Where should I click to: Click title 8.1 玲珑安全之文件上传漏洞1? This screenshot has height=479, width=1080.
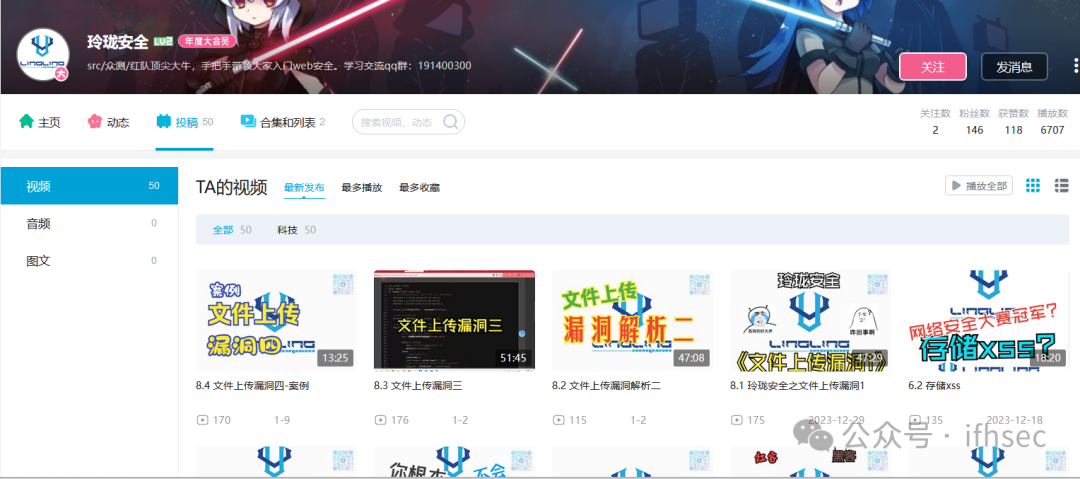point(797,385)
